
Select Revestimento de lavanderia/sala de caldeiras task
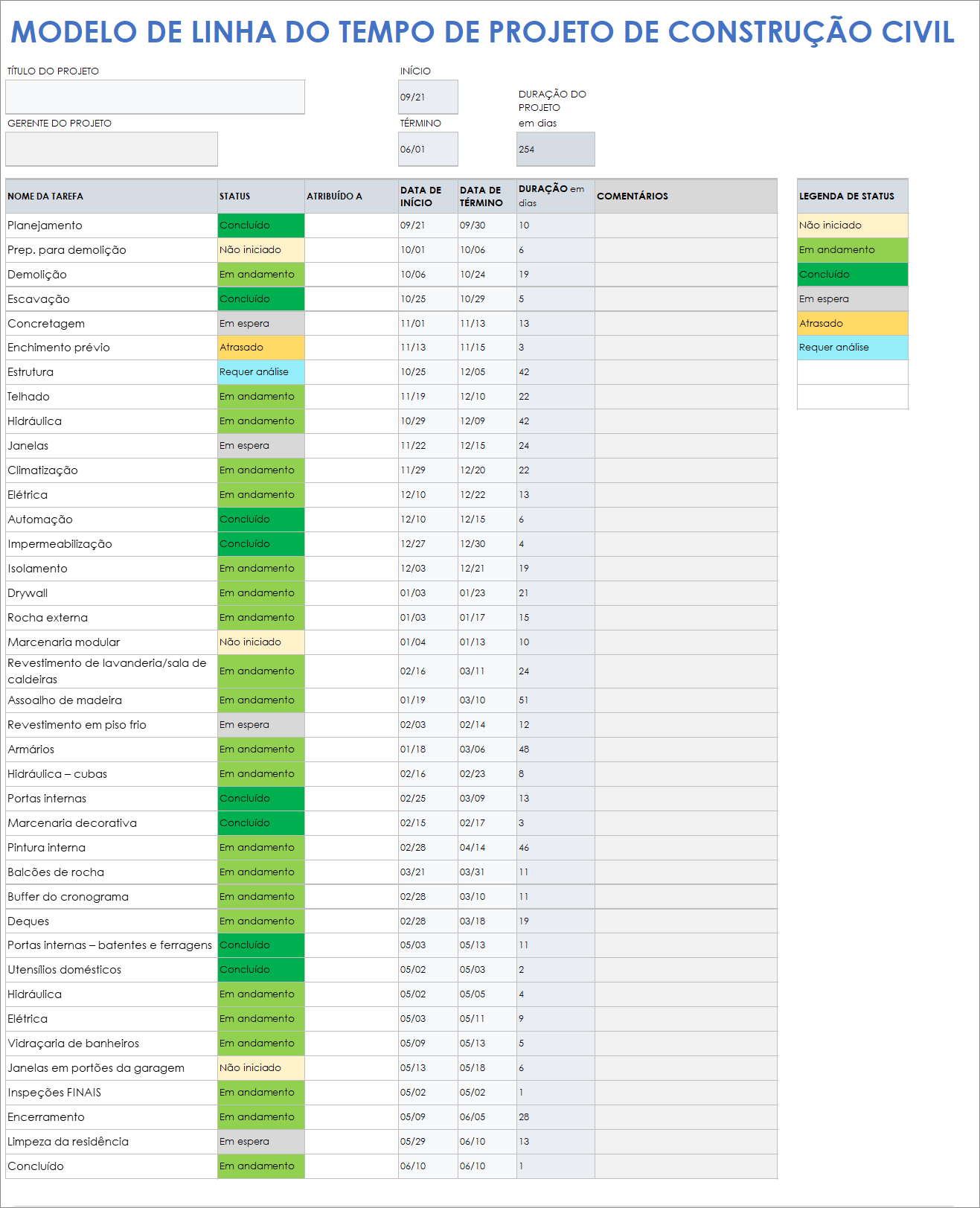tap(112, 671)
